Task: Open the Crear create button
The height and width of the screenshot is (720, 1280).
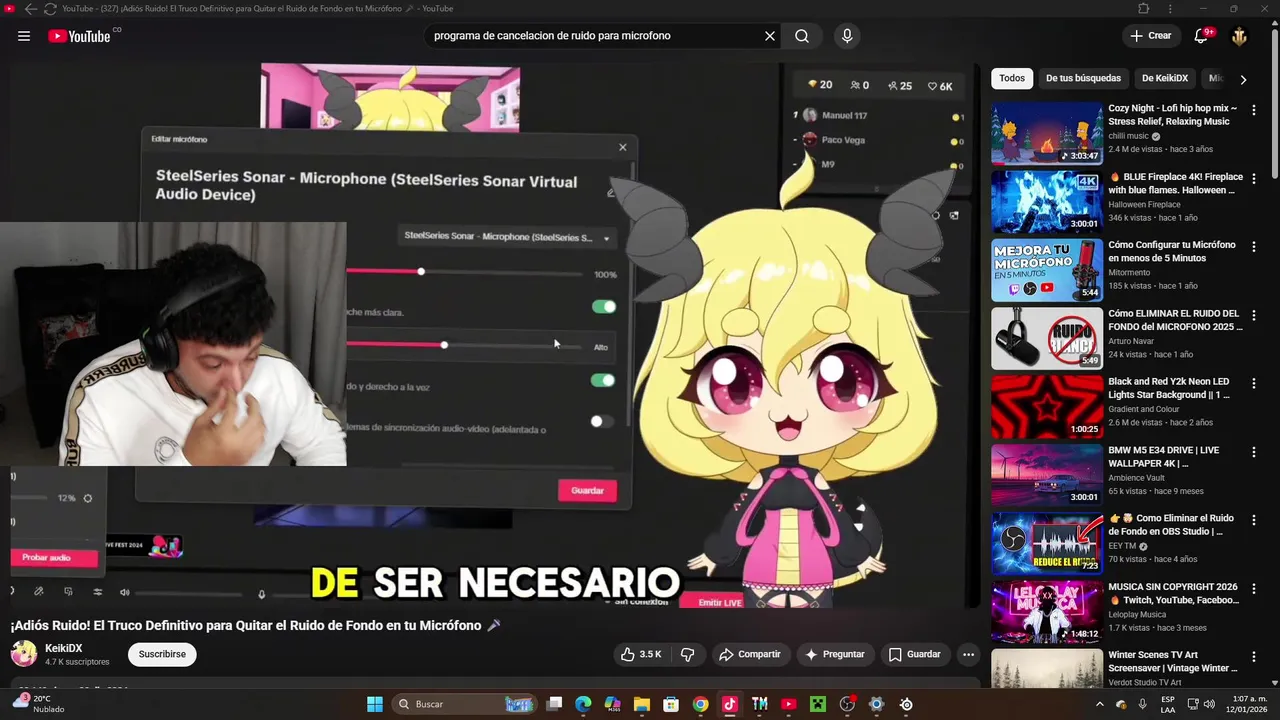Action: [x=1150, y=36]
